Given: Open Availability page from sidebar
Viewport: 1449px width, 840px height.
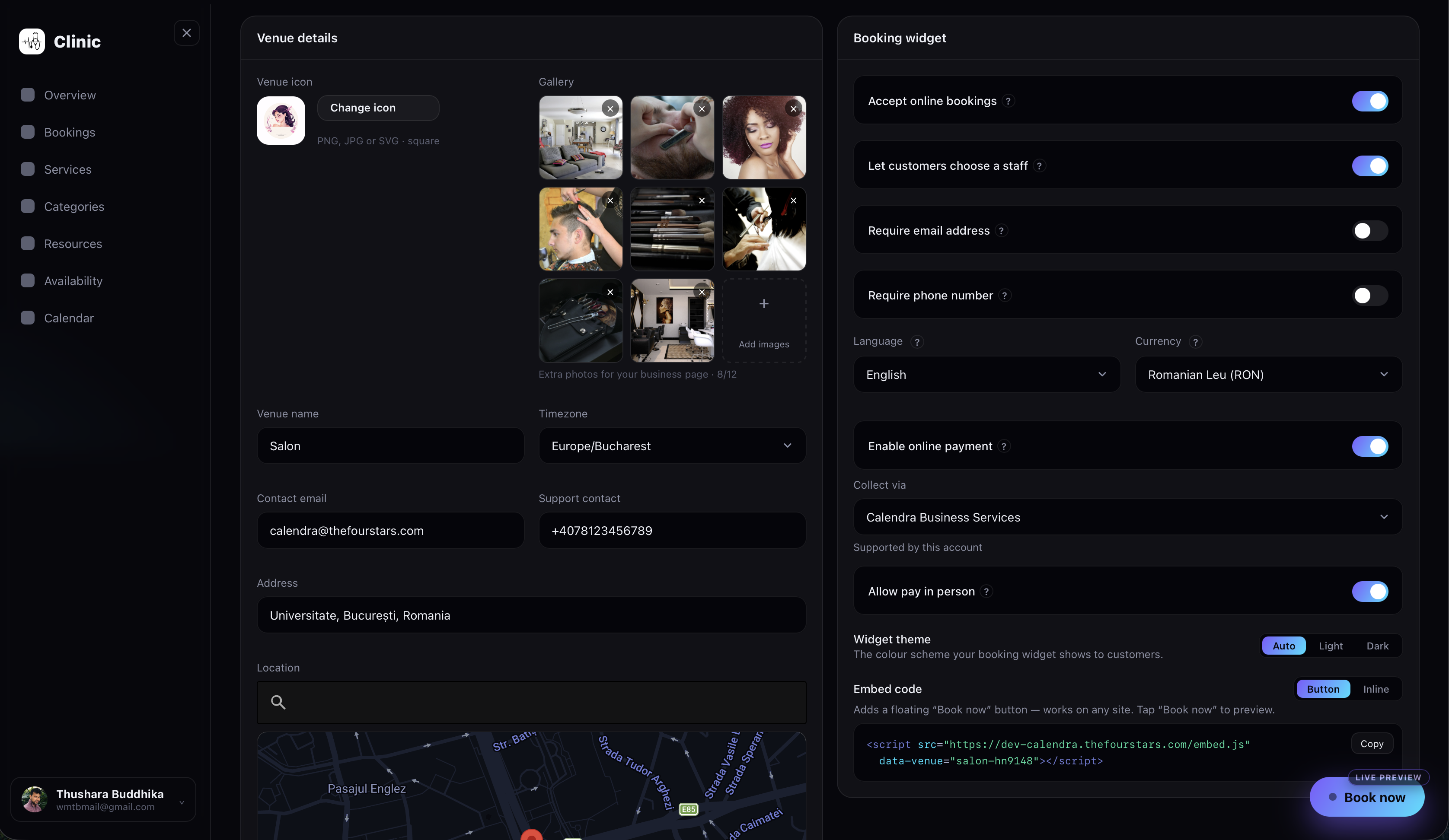Looking at the screenshot, I should tap(73, 280).
